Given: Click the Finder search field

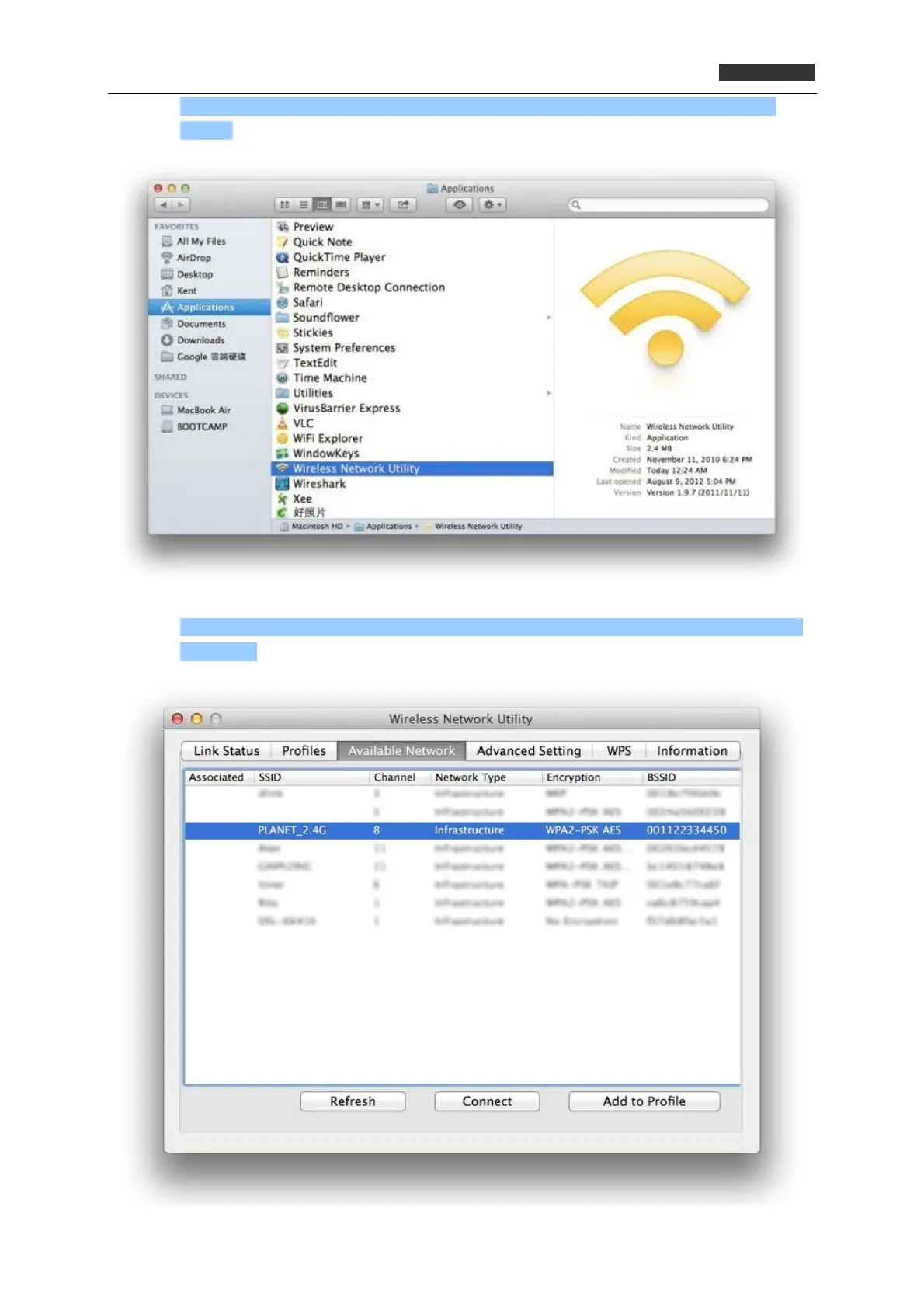Looking at the screenshot, I should [669, 205].
